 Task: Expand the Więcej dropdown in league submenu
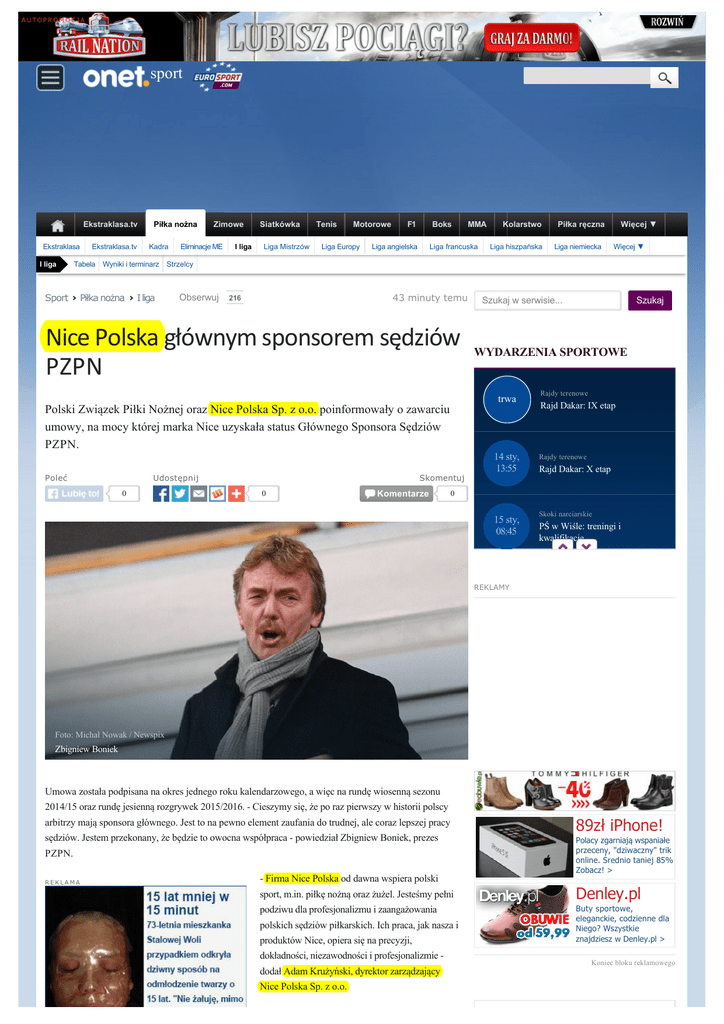point(628,246)
